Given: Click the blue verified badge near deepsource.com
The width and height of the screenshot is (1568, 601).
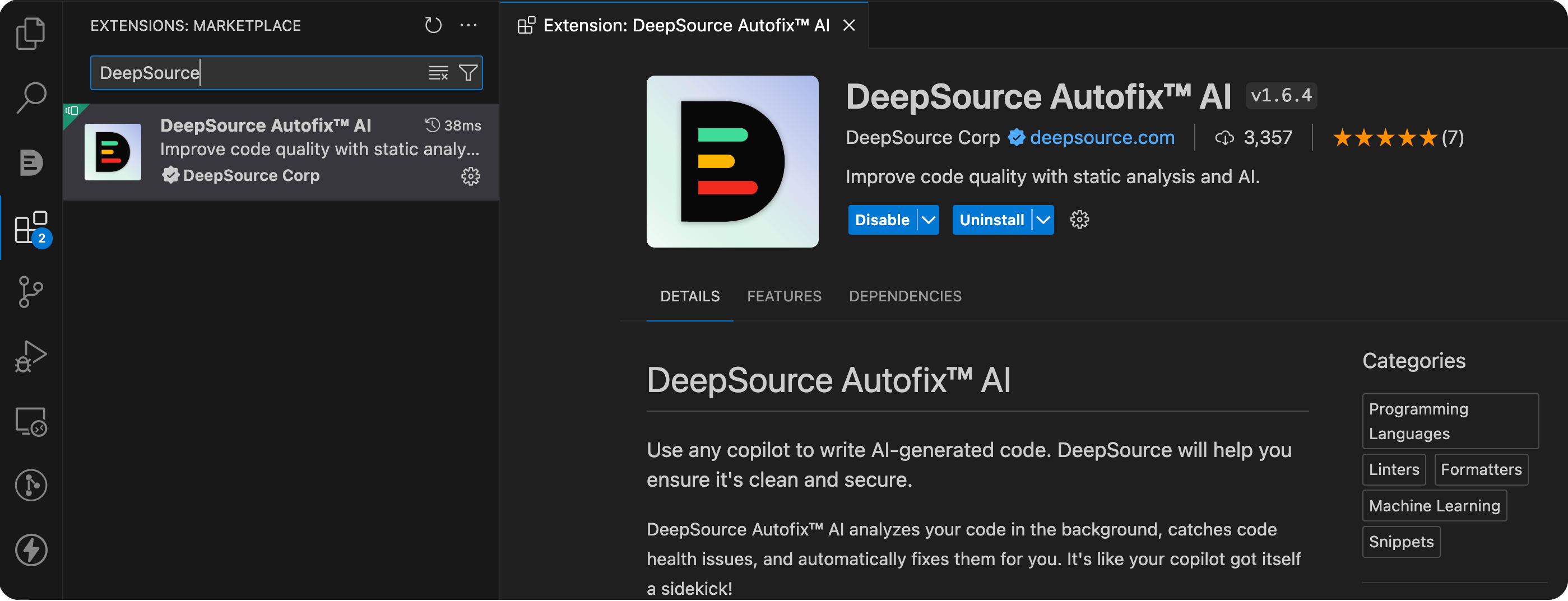Looking at the screenshot, I should (x=1016, y=137).
